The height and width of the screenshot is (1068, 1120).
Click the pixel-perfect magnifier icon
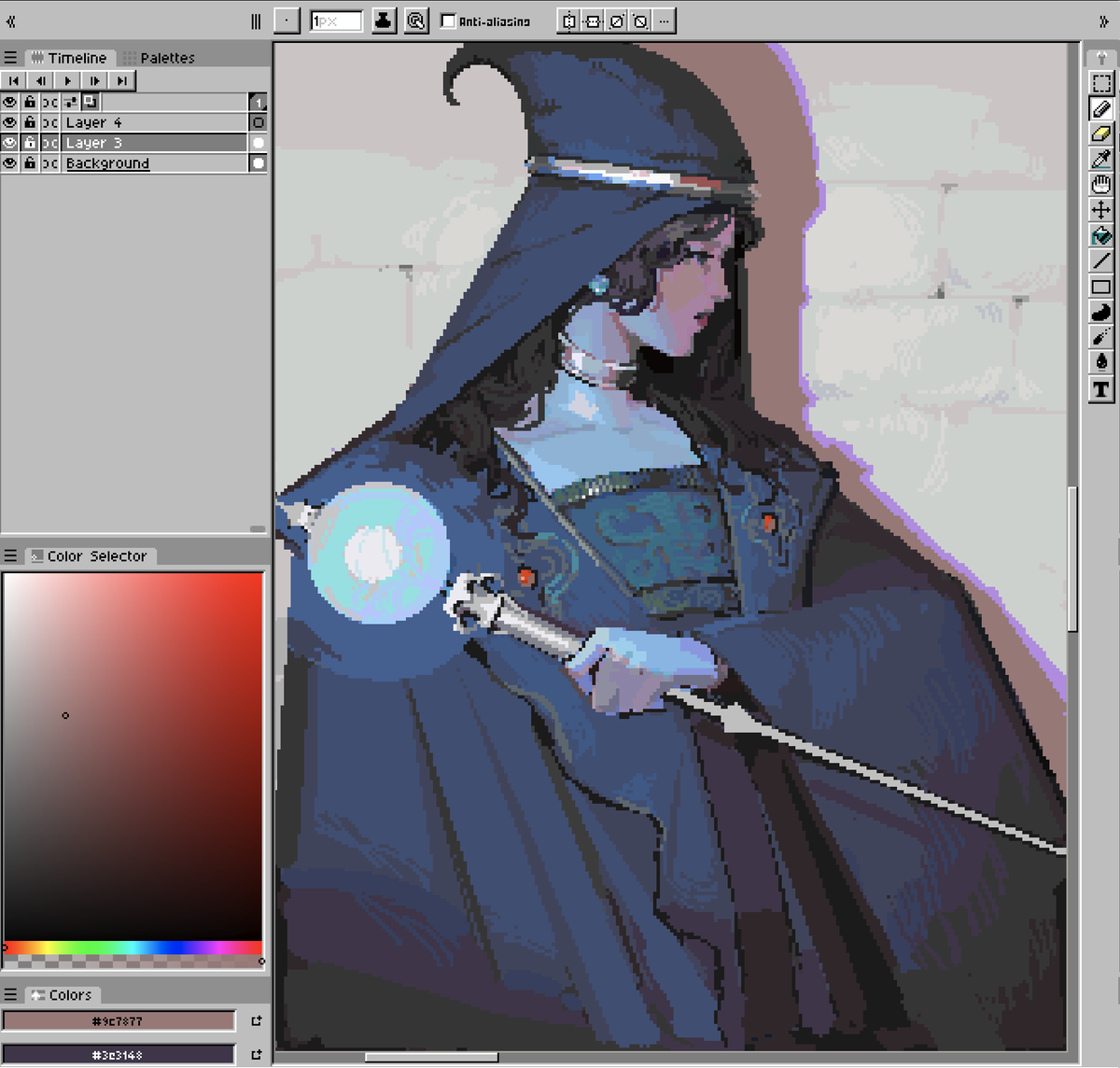tap(416, 21)
